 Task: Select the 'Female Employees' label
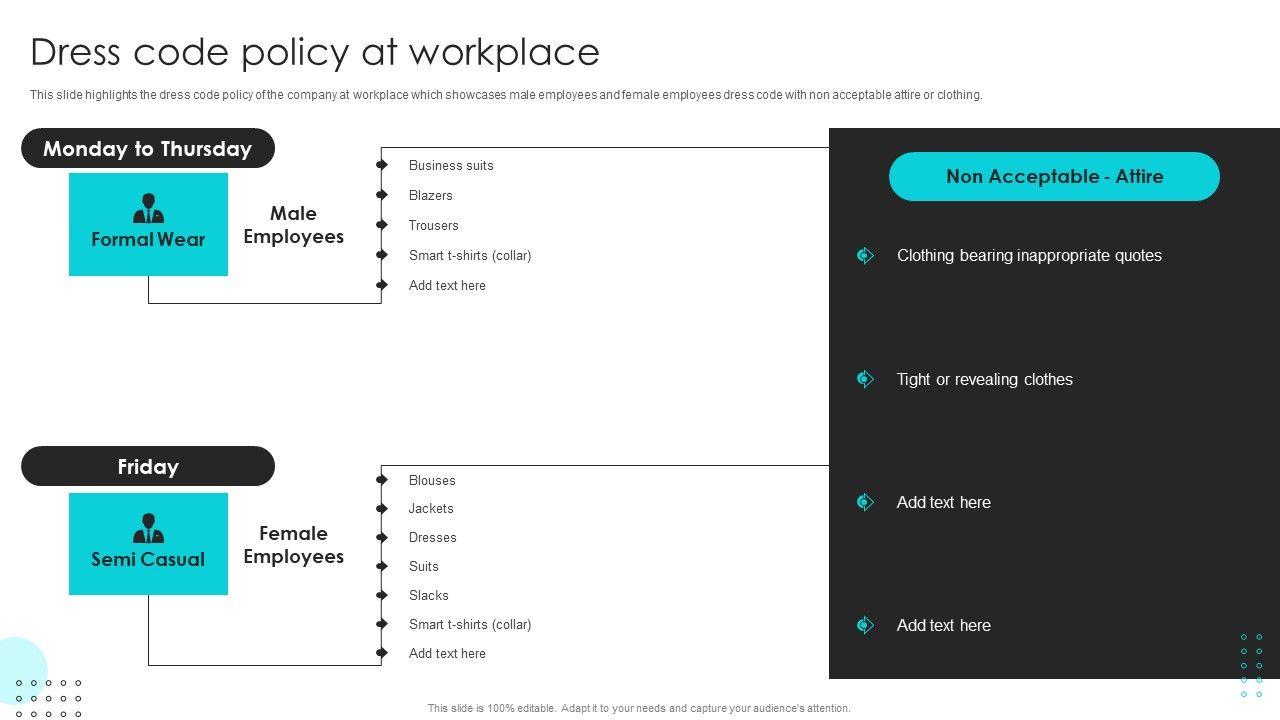coord(293,545)
